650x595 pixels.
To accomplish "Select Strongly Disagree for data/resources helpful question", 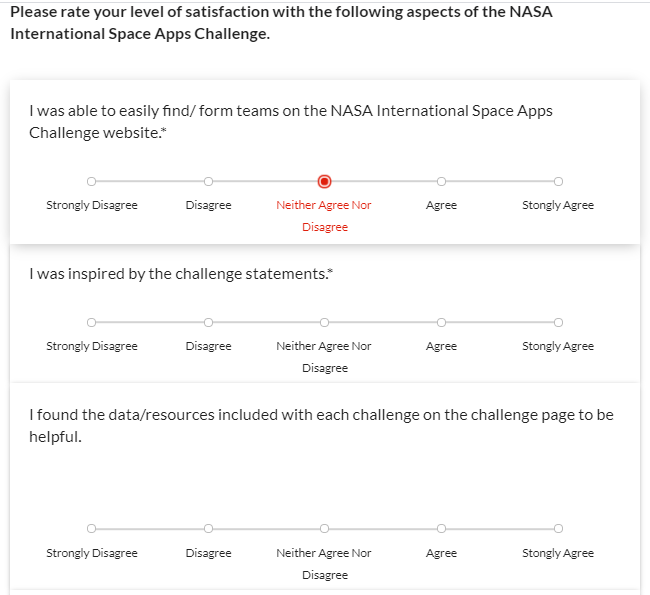I will [x=91, y=529].
